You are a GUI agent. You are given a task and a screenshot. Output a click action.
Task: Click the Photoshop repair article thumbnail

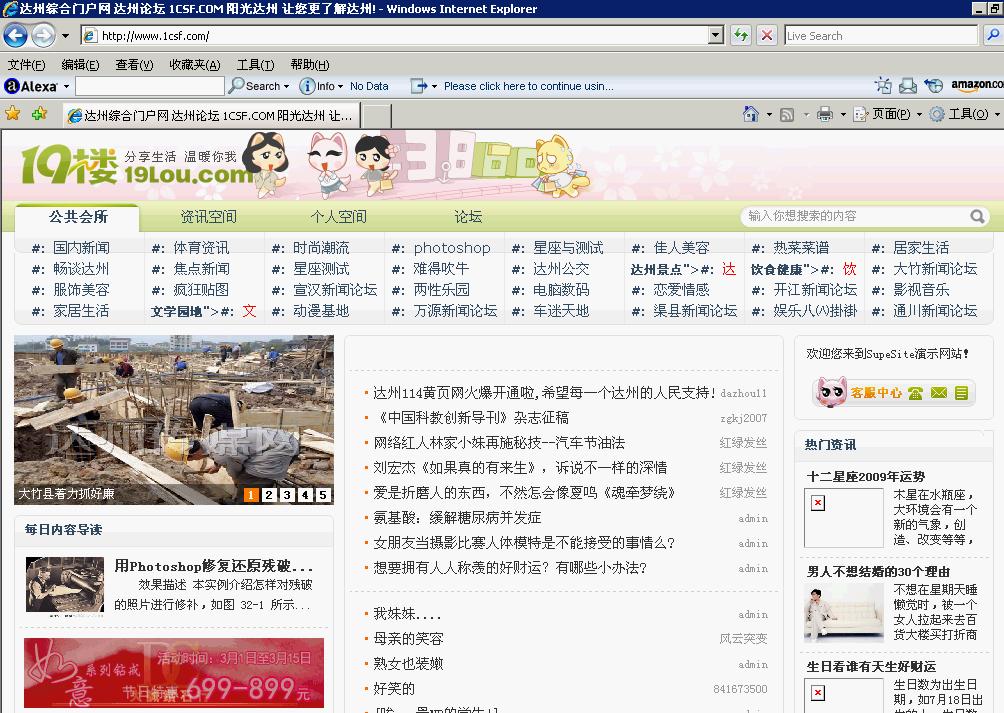65,586
